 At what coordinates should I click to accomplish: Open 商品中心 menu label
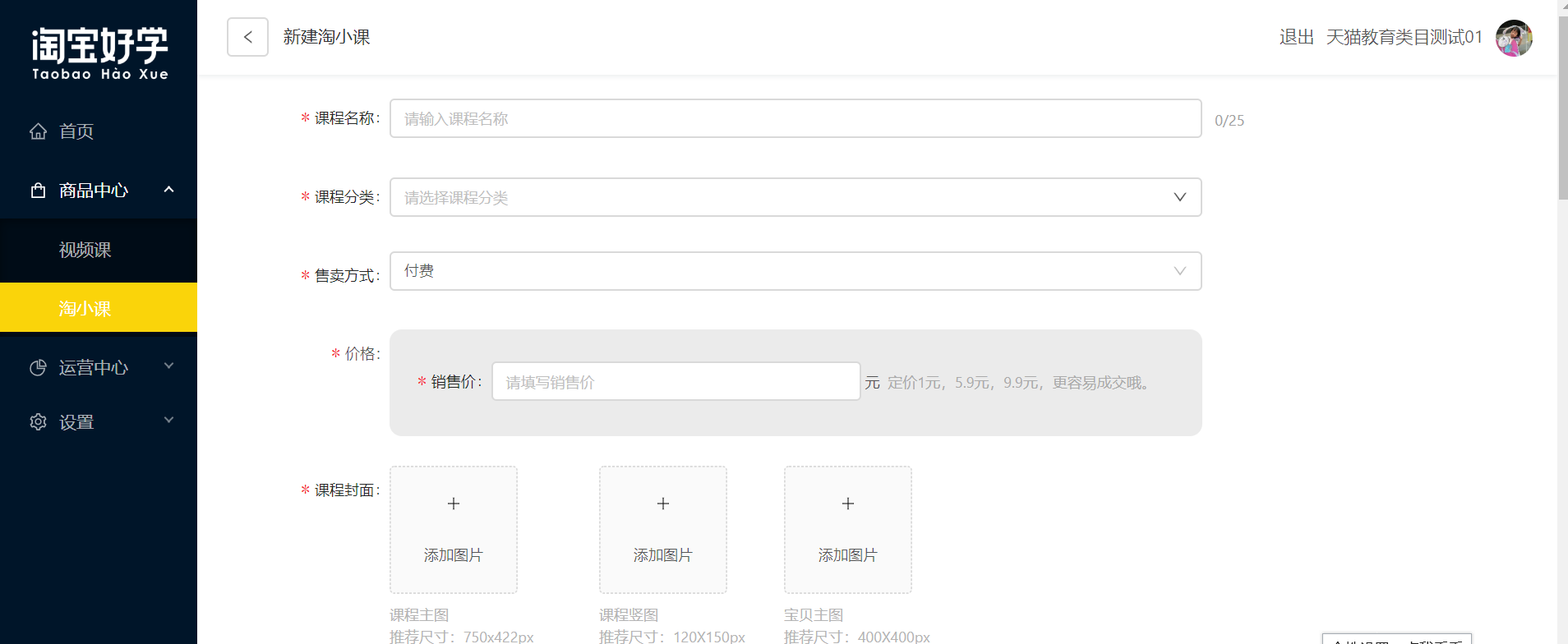94,191
